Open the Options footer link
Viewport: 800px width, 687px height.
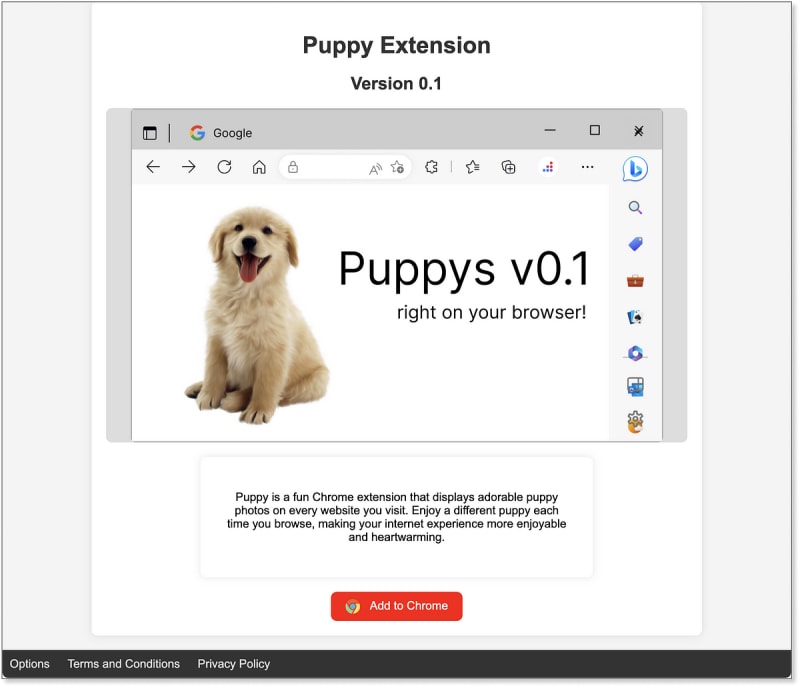[x=30, y=664]
